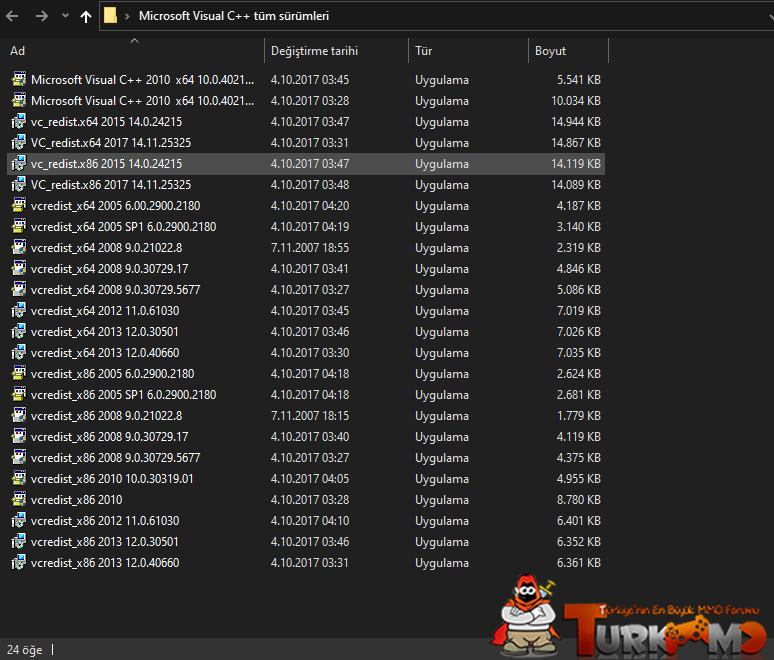Click the date '4.10.2017 03:41'

pos(310,269)
